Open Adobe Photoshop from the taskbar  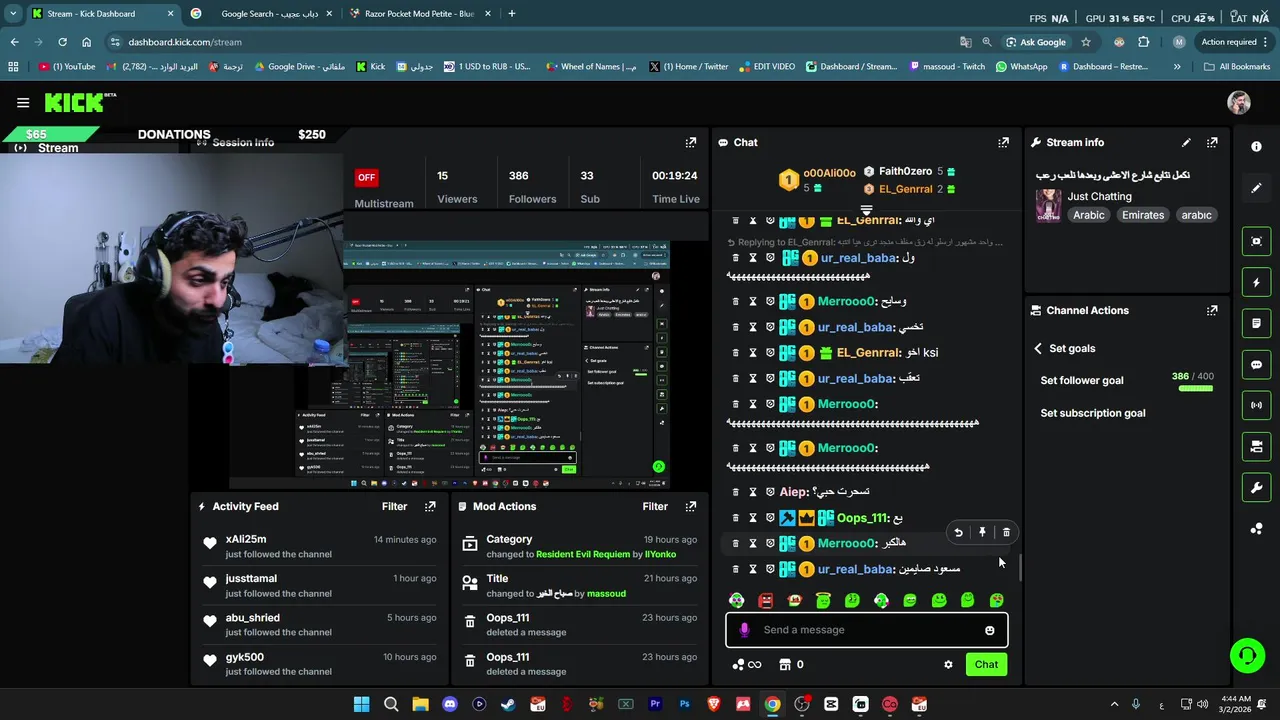[684, 704]
